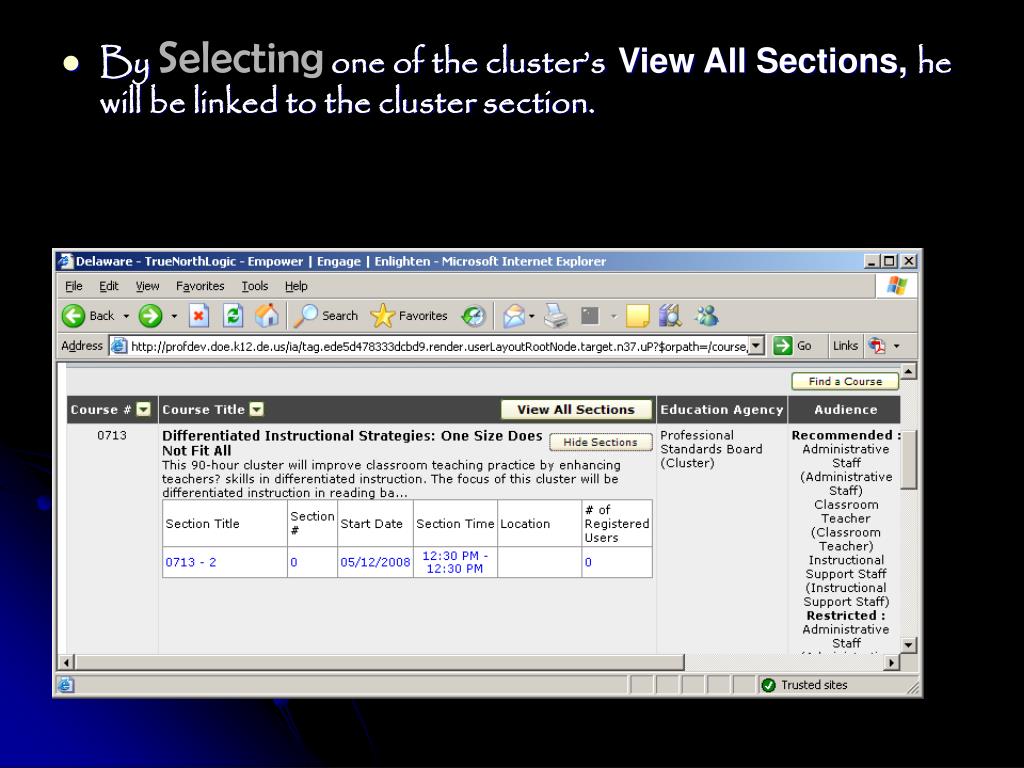Open section link 0713 - 2
This screenshot has width=1024, height=768.
click(x=191, y=562)
